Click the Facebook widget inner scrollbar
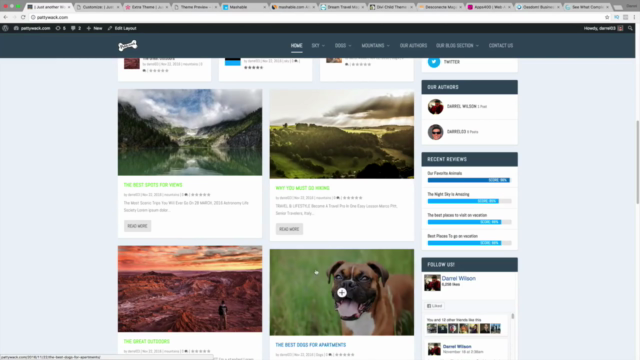Image resolution: width=640 pixels, height=360 pixels. coord(513,316)
